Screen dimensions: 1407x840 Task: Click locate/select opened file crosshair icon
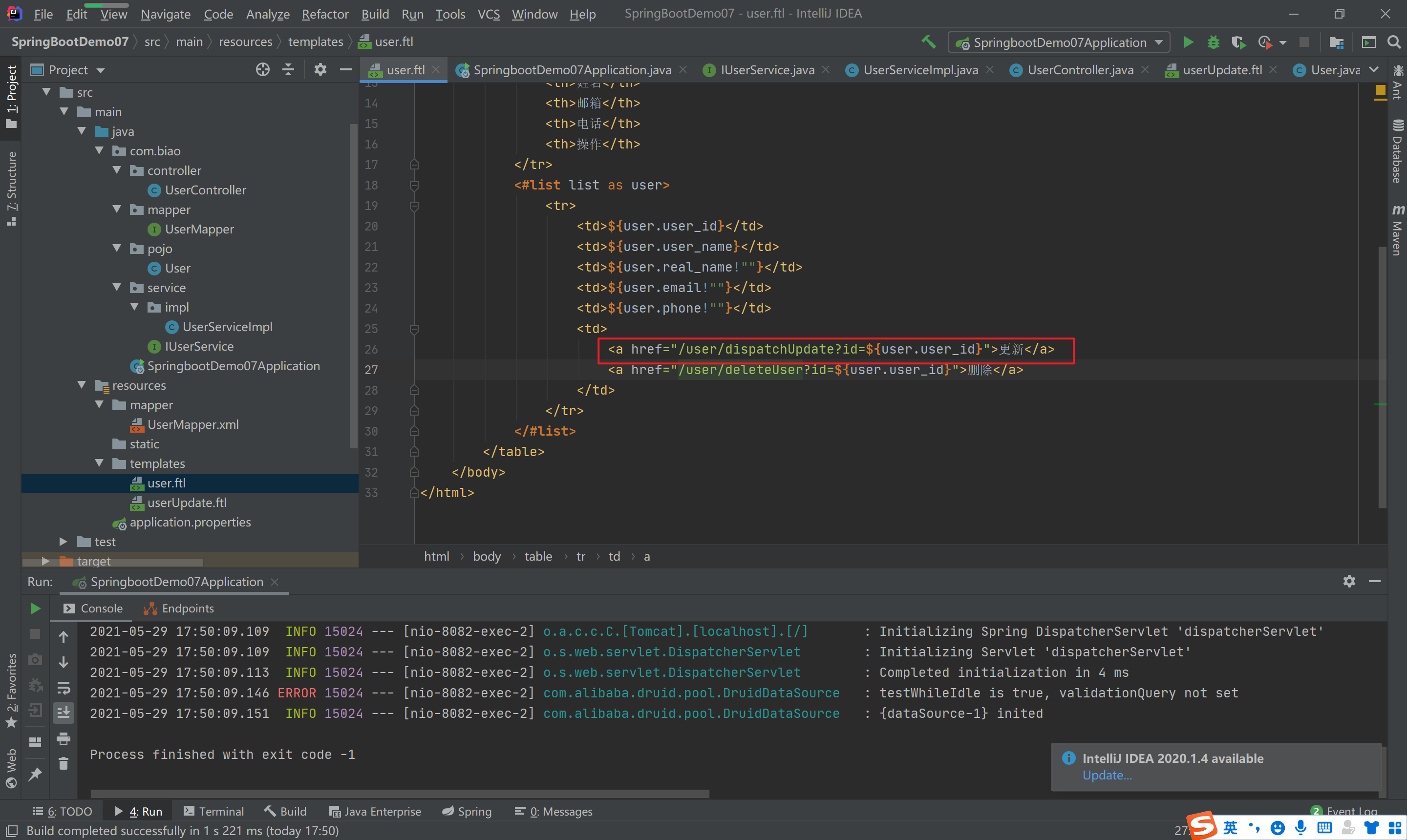tap(262, 70)
